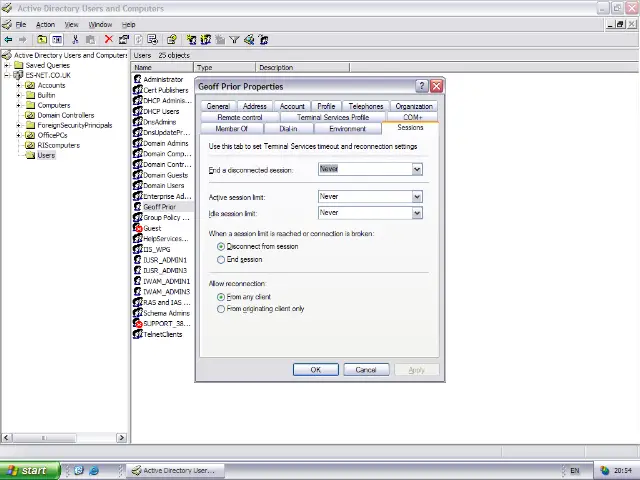Expand the Builtin tree node
The height and width of the screenshot is (480, 640).
[x=18, y=95]
